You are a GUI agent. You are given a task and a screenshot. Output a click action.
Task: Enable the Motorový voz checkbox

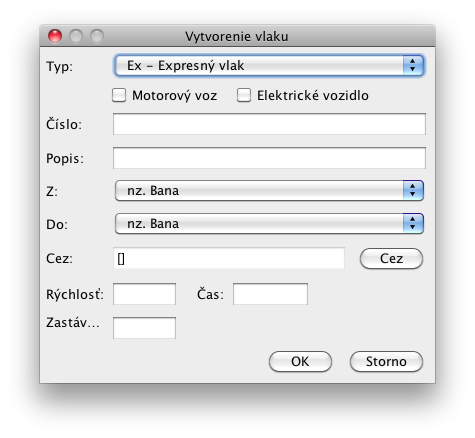pos(119,95)
